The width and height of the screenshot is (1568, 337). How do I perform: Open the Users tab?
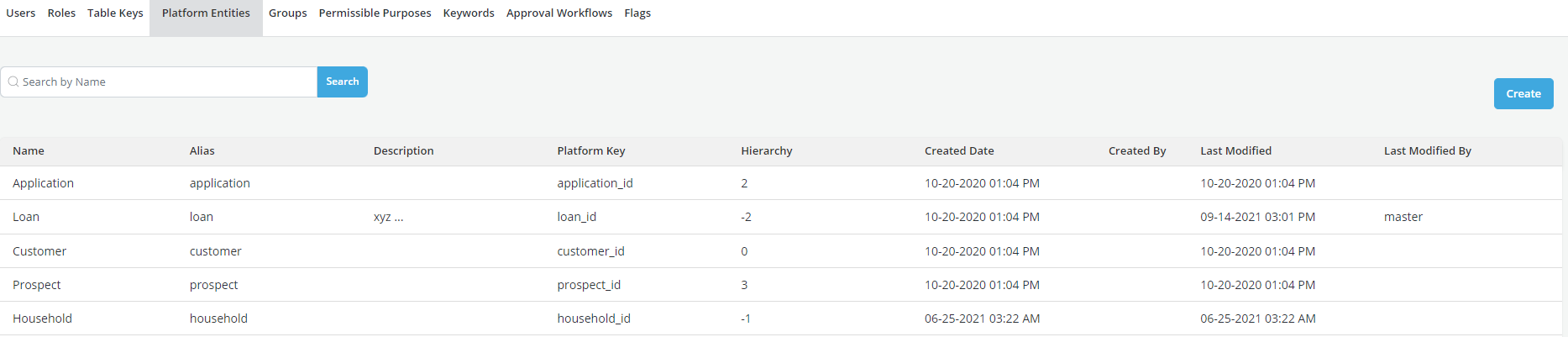(21, 13)
